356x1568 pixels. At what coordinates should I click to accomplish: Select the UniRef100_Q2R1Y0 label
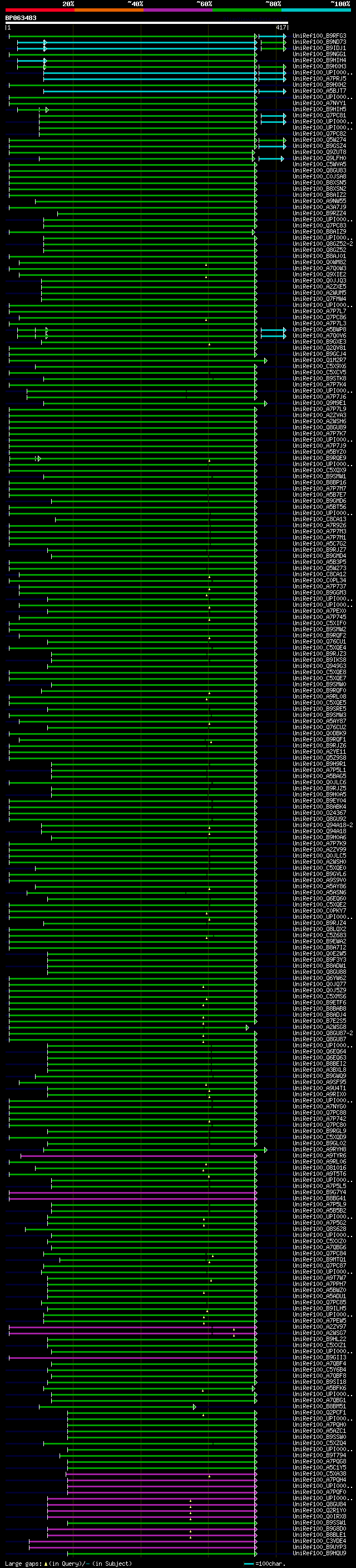[x=319, y=1510]
